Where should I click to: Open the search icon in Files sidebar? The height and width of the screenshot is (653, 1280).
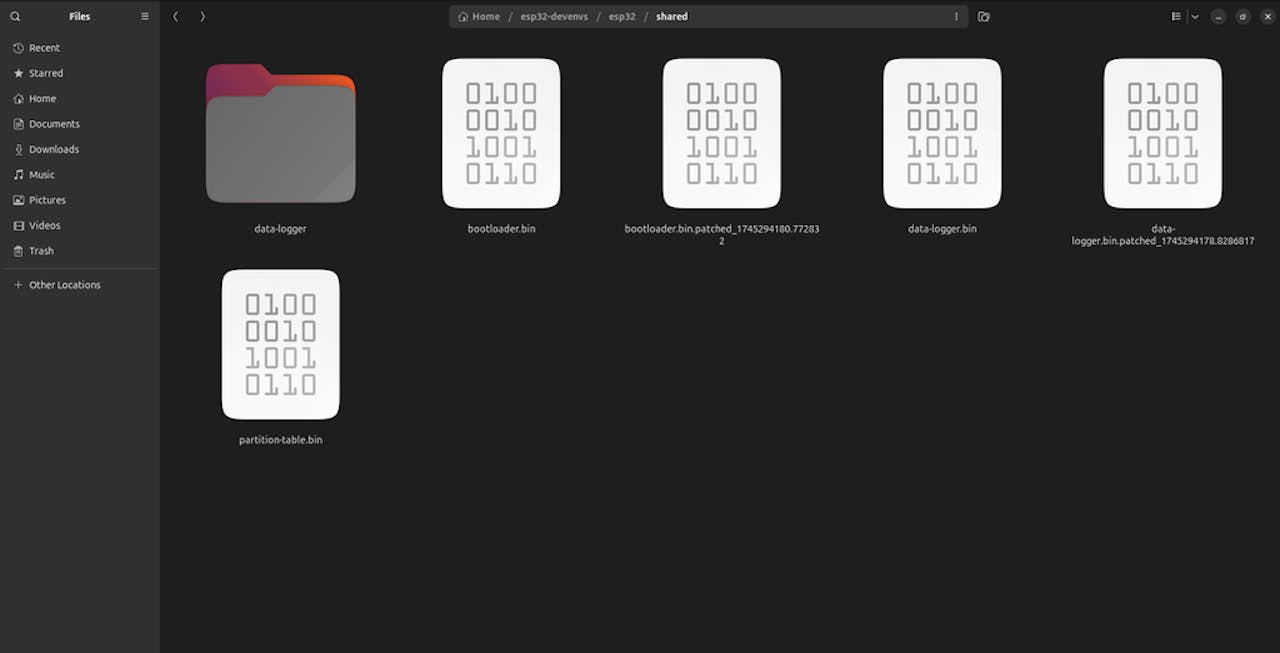tap(15, 16)
